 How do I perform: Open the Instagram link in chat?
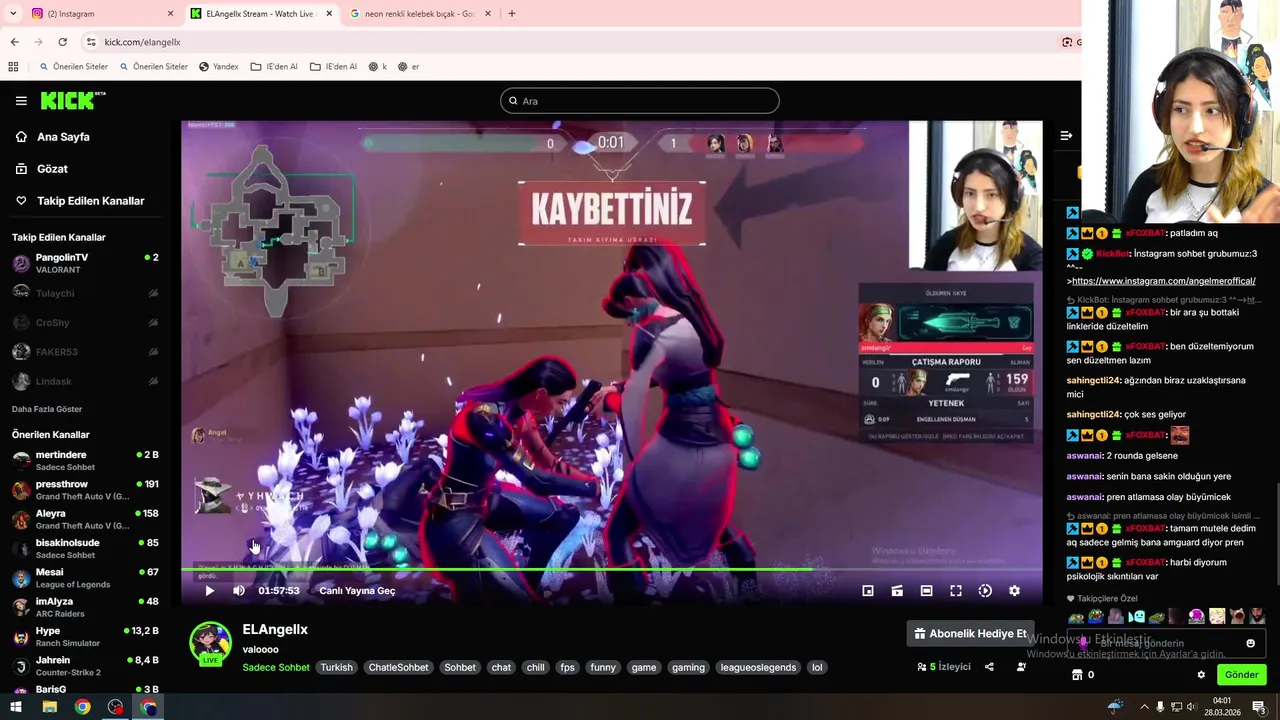[1163, 281]
